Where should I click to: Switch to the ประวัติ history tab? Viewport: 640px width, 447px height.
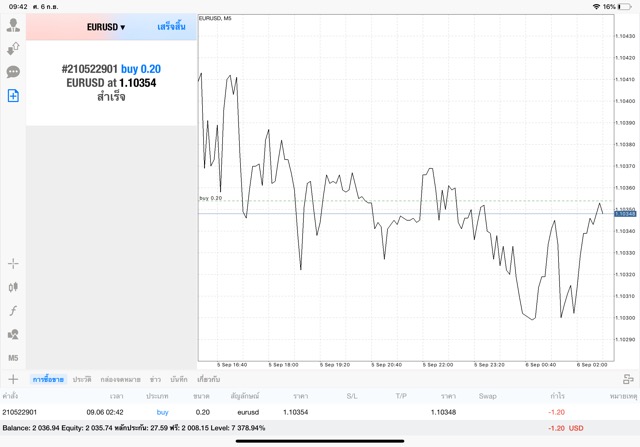coord(82,379)
